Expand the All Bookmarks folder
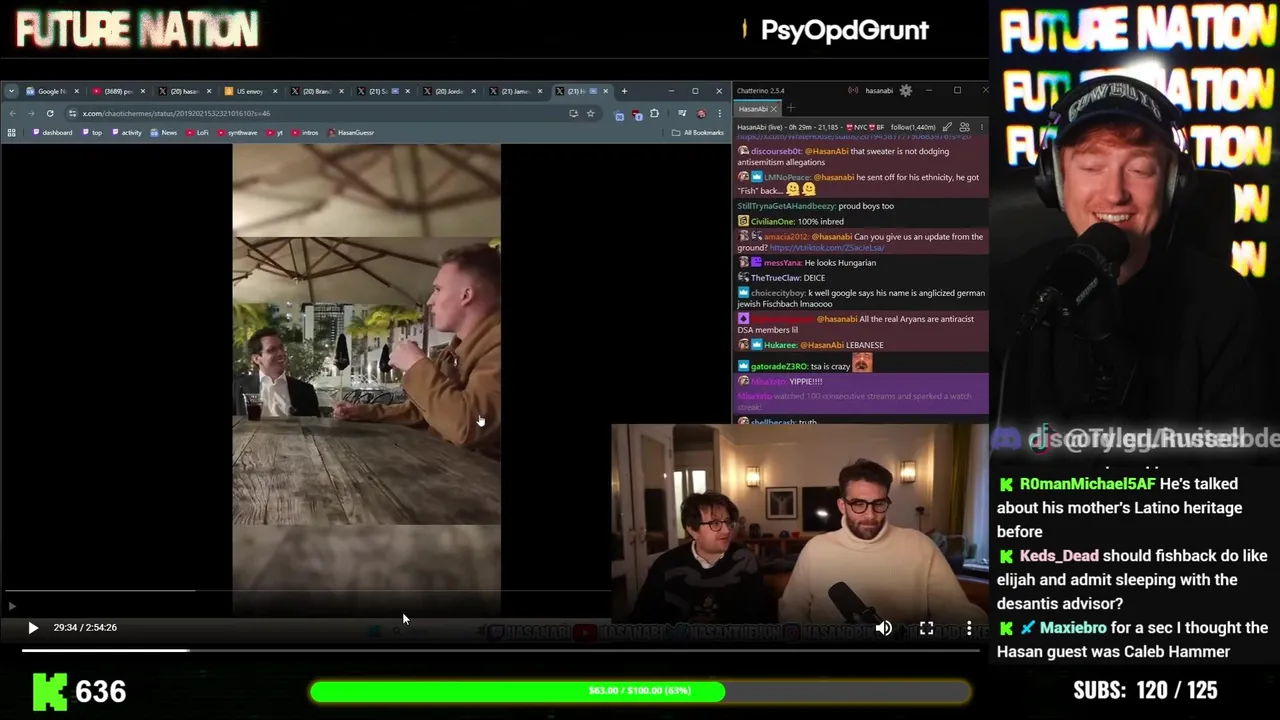The image size is (1280, 720). point(698,133)
